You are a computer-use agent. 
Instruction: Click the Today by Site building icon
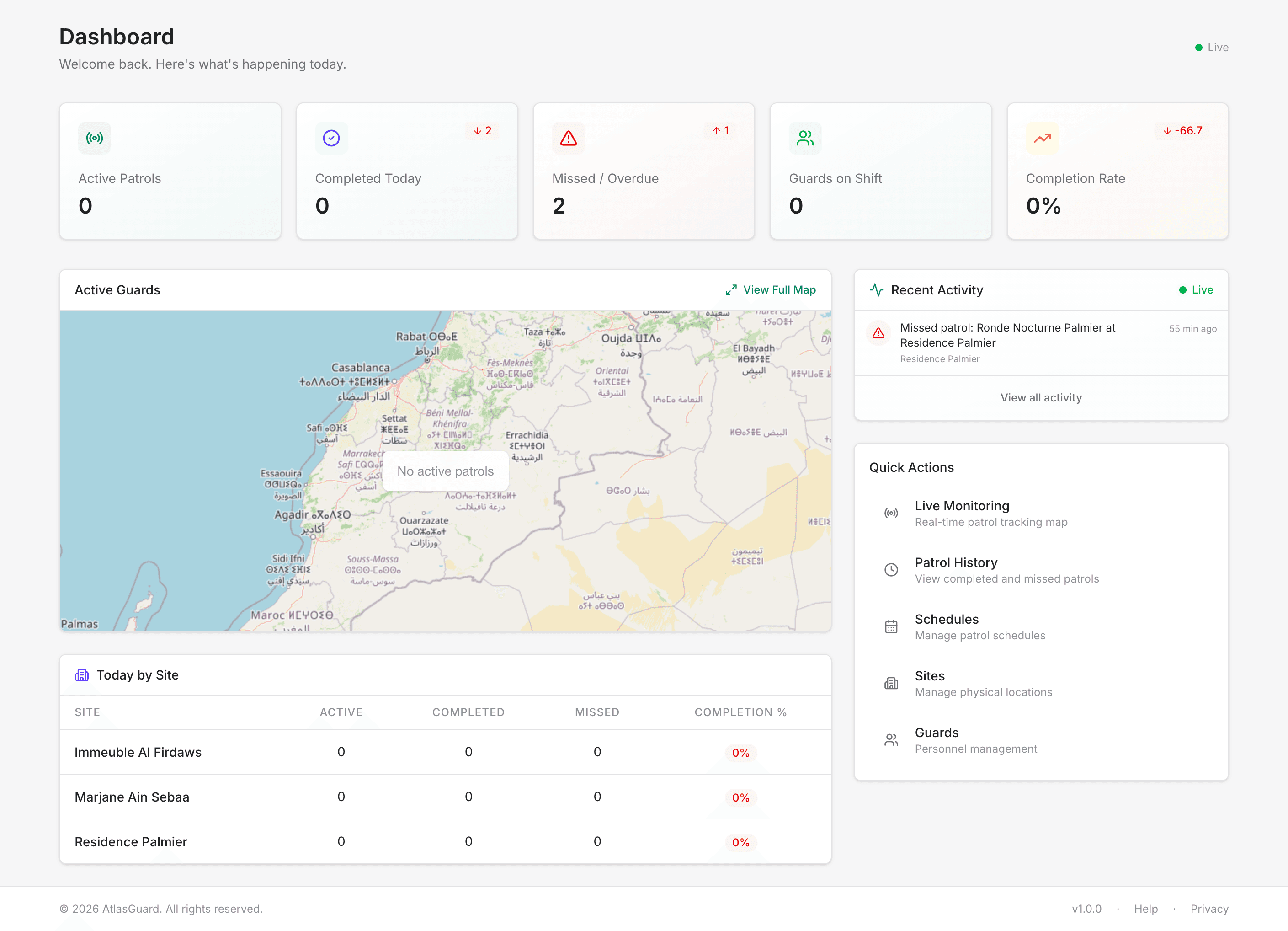coord(82,675)
